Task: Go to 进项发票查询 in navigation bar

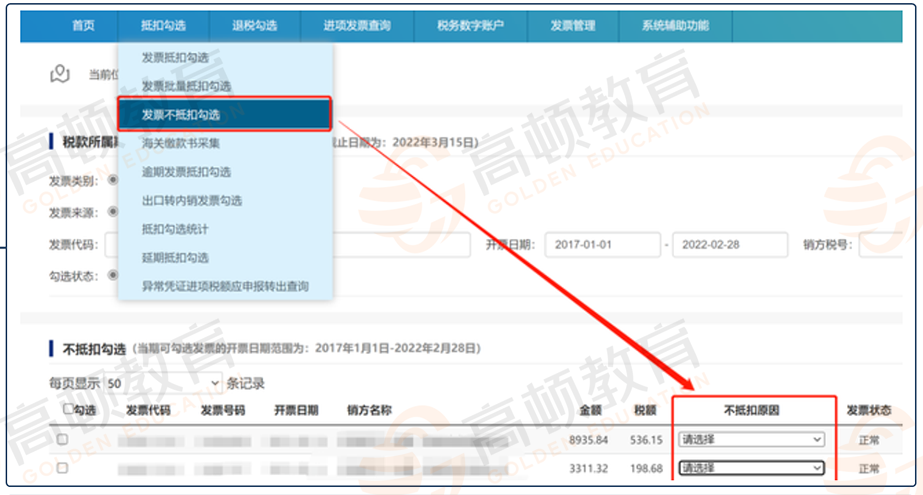Action: (357, 26)
